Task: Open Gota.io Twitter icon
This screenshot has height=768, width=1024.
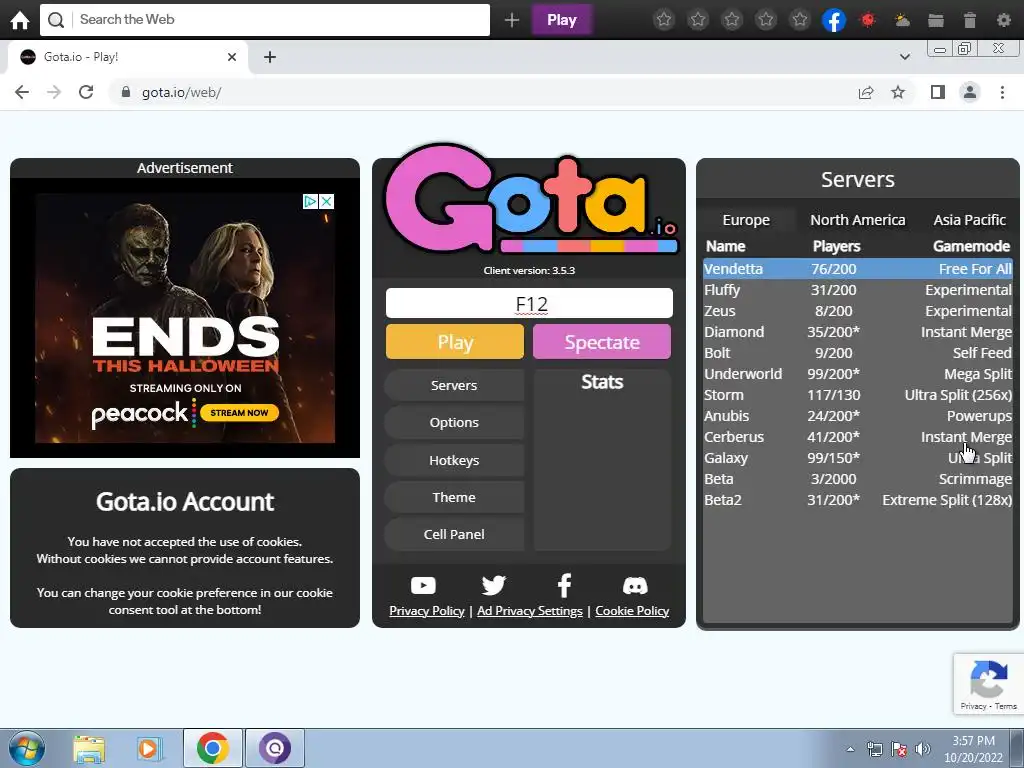Action: point(494,585)
